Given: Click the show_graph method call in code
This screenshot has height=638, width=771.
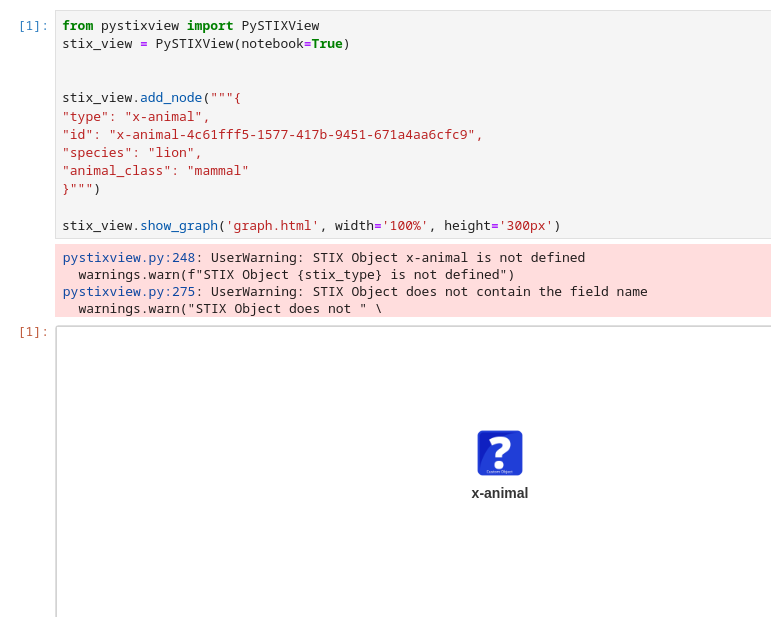Looking at the screenshot, I should tap(179, 226).
